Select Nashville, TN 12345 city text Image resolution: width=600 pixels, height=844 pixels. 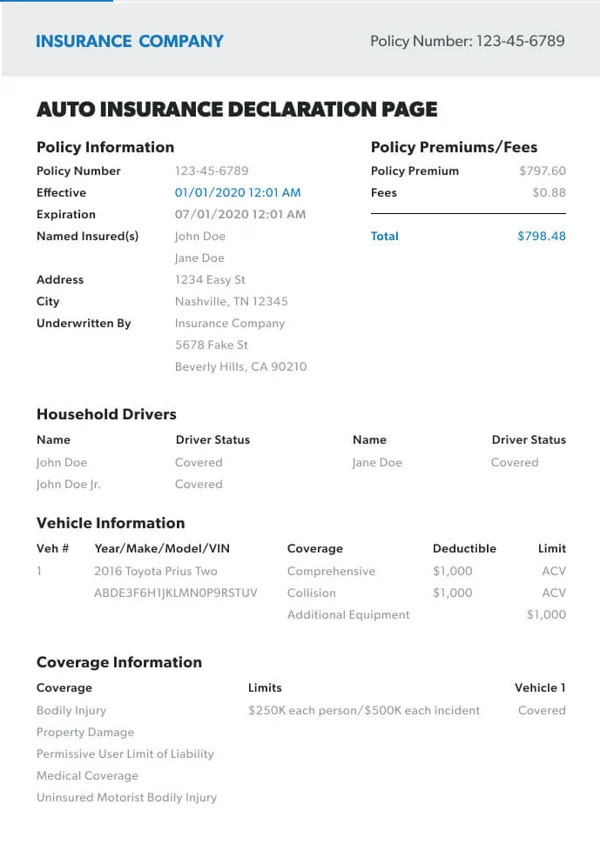(x=231, y=302)
